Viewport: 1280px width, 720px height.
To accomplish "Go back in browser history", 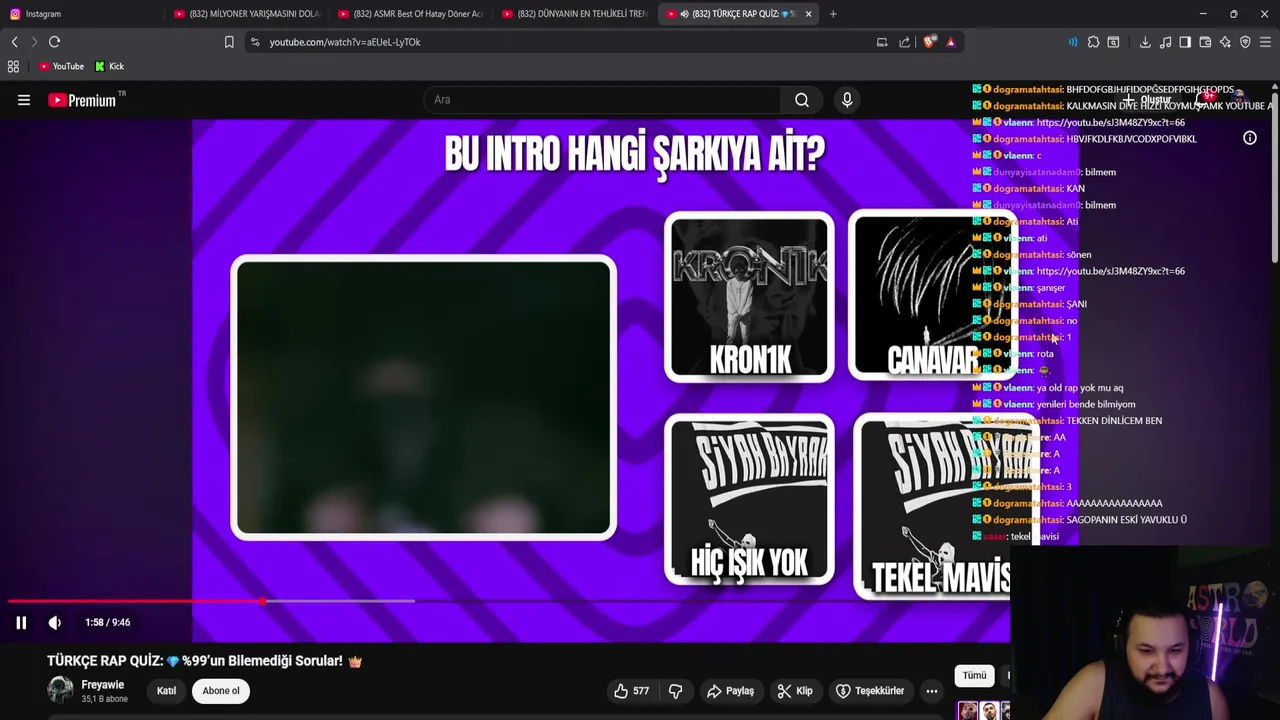I will point(14,42).
